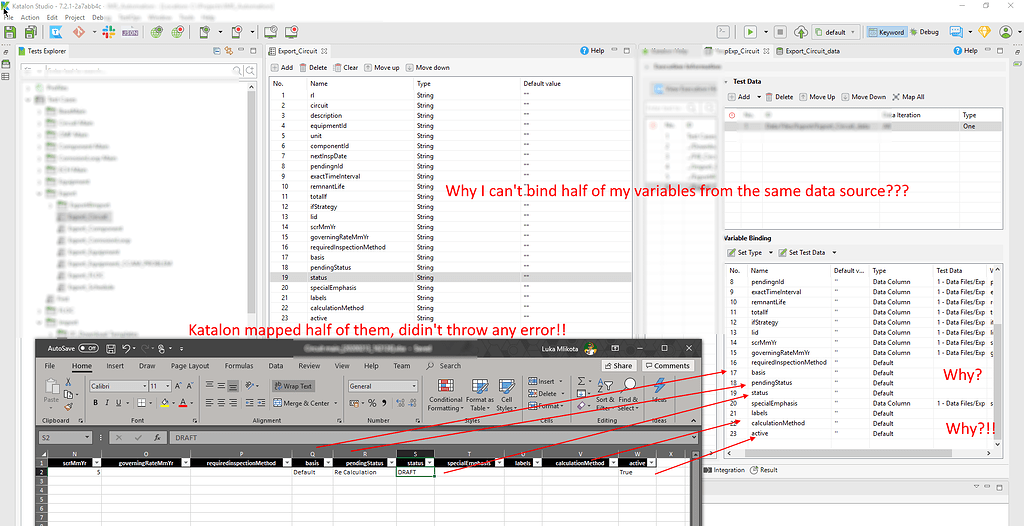Click the user account avatar icon
Viewport: 1024px width, 526px height.
click(x=1006, y=31)
